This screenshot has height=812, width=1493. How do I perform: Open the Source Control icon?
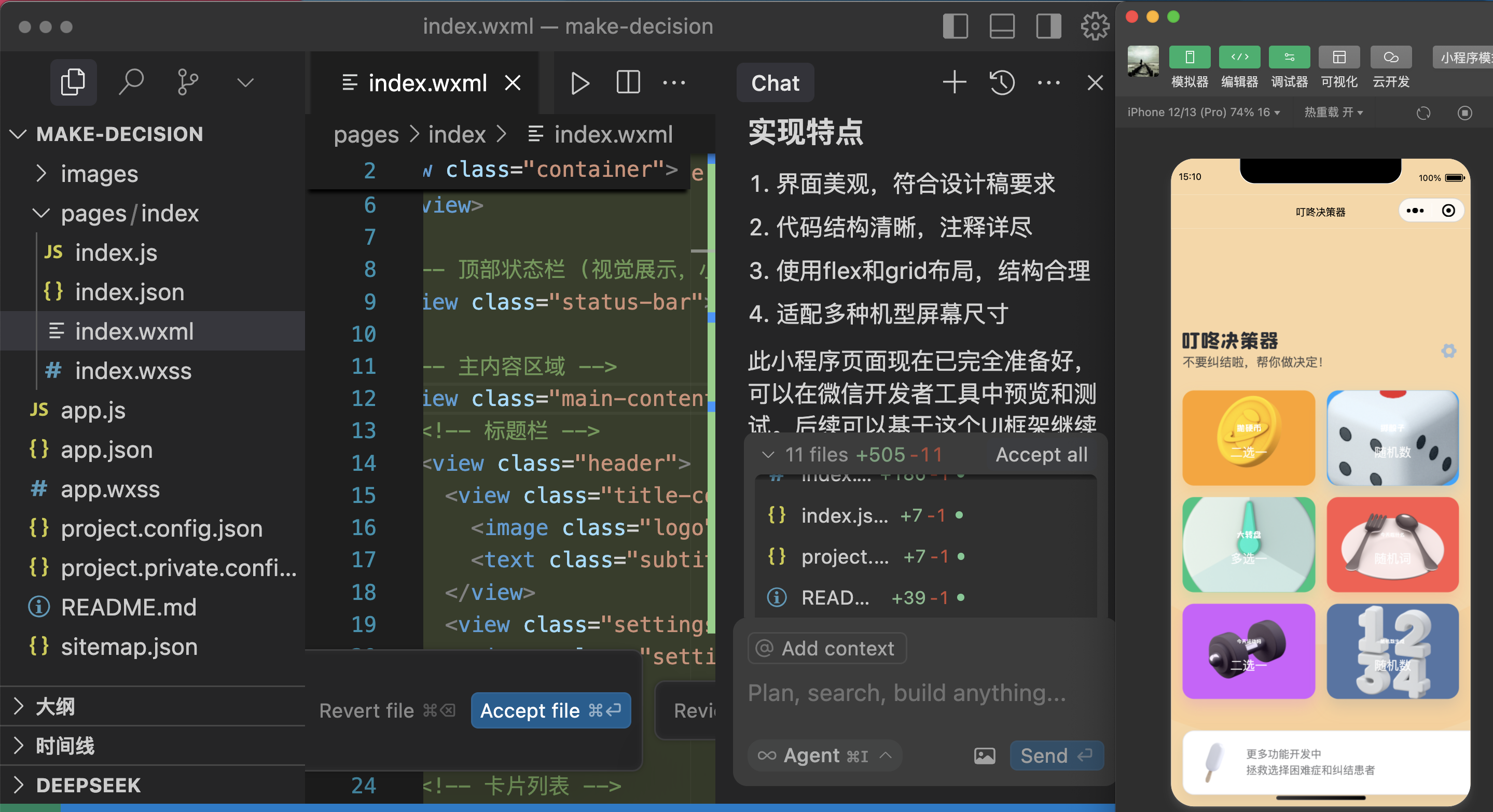[187, 81]
